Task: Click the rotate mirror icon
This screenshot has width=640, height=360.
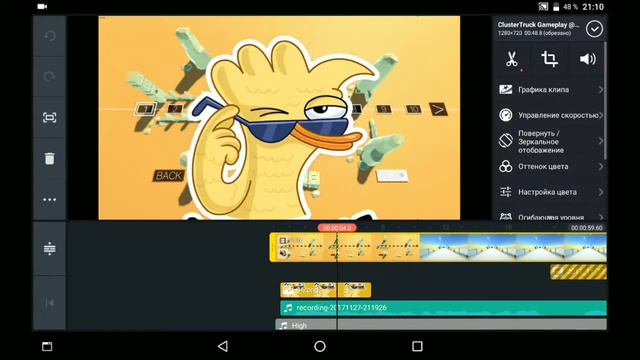Action: 506,141
